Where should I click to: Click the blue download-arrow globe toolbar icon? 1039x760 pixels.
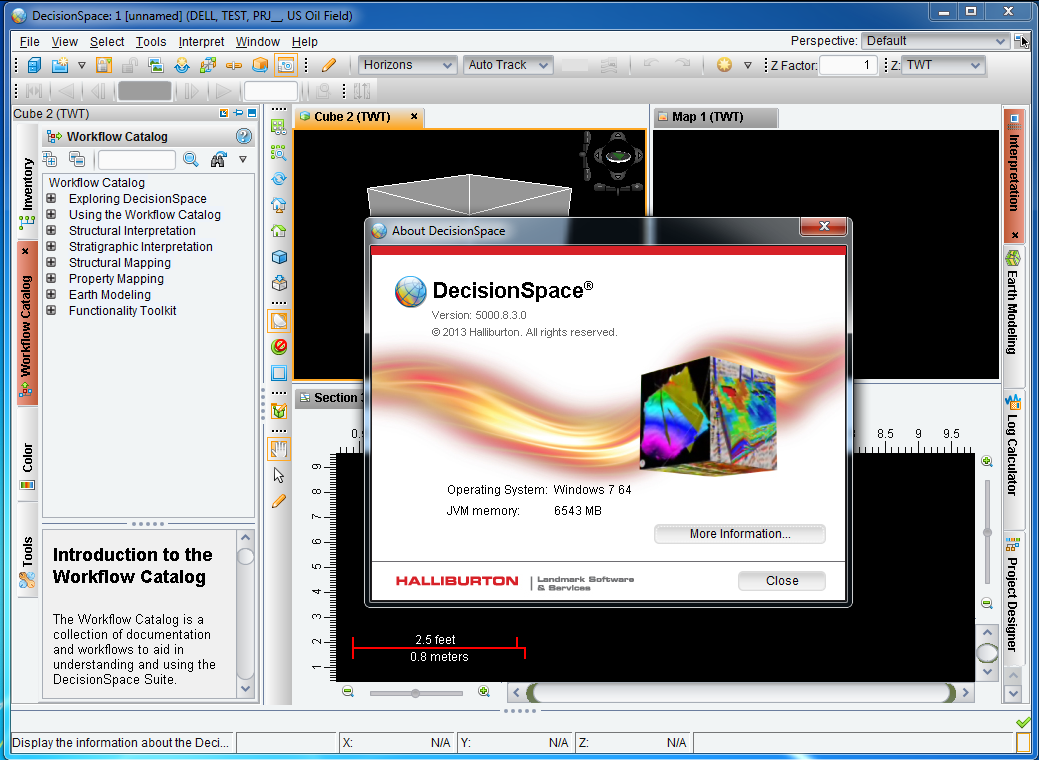click(x=182, y=65)
